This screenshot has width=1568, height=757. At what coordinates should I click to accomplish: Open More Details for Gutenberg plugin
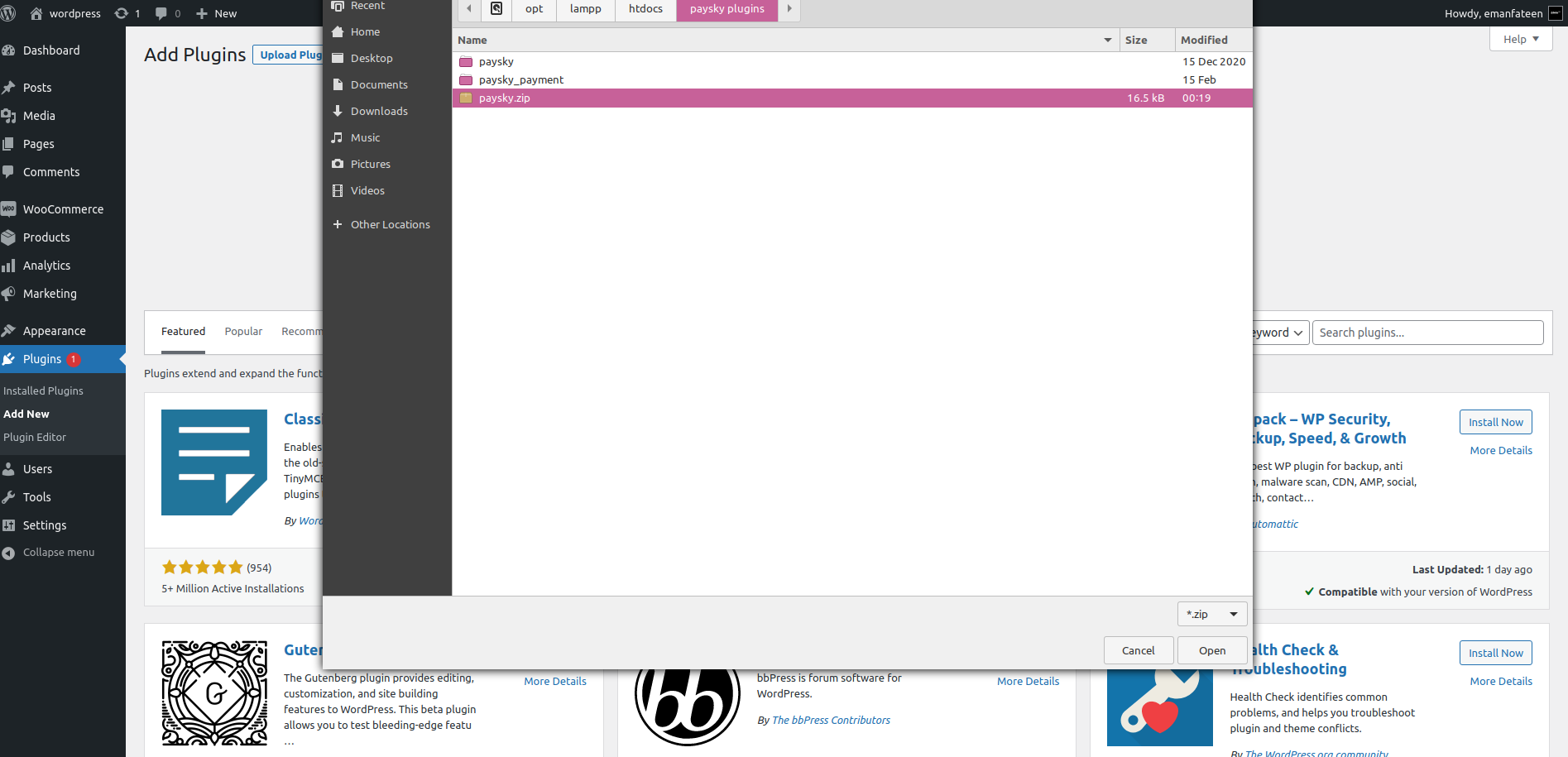(555, 682)
